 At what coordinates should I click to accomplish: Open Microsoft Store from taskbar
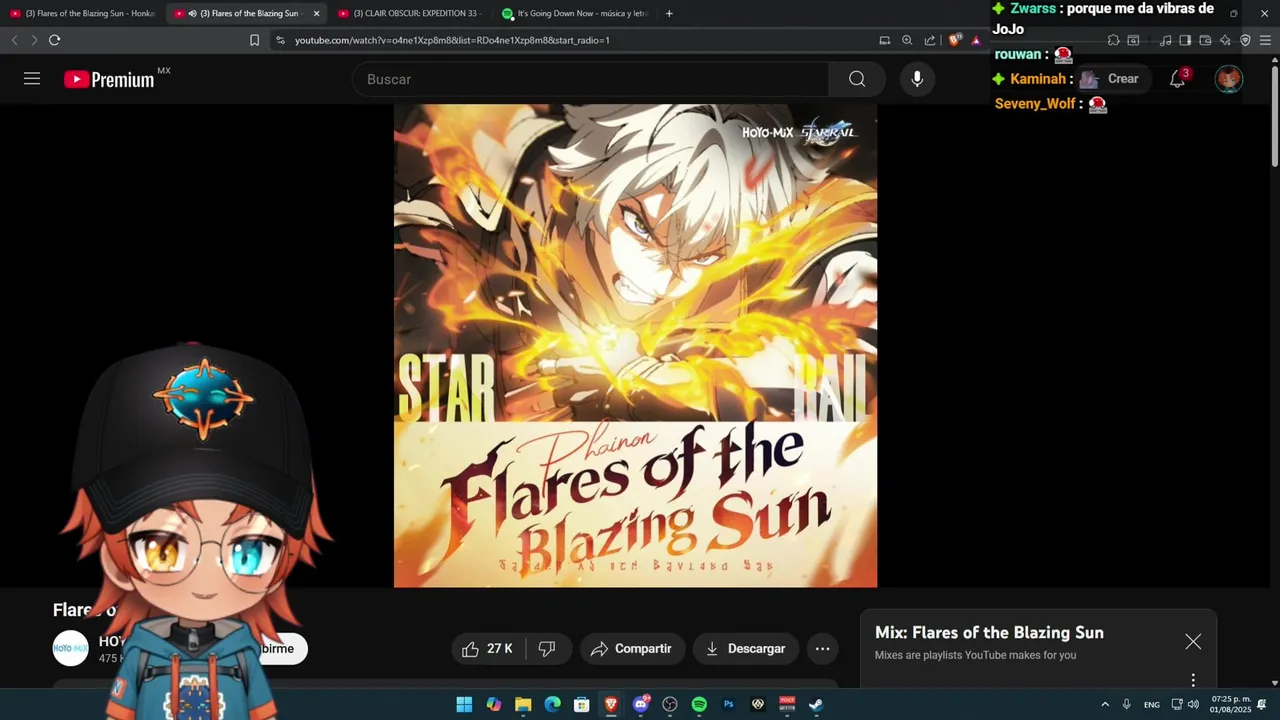(x=581, y=704)
